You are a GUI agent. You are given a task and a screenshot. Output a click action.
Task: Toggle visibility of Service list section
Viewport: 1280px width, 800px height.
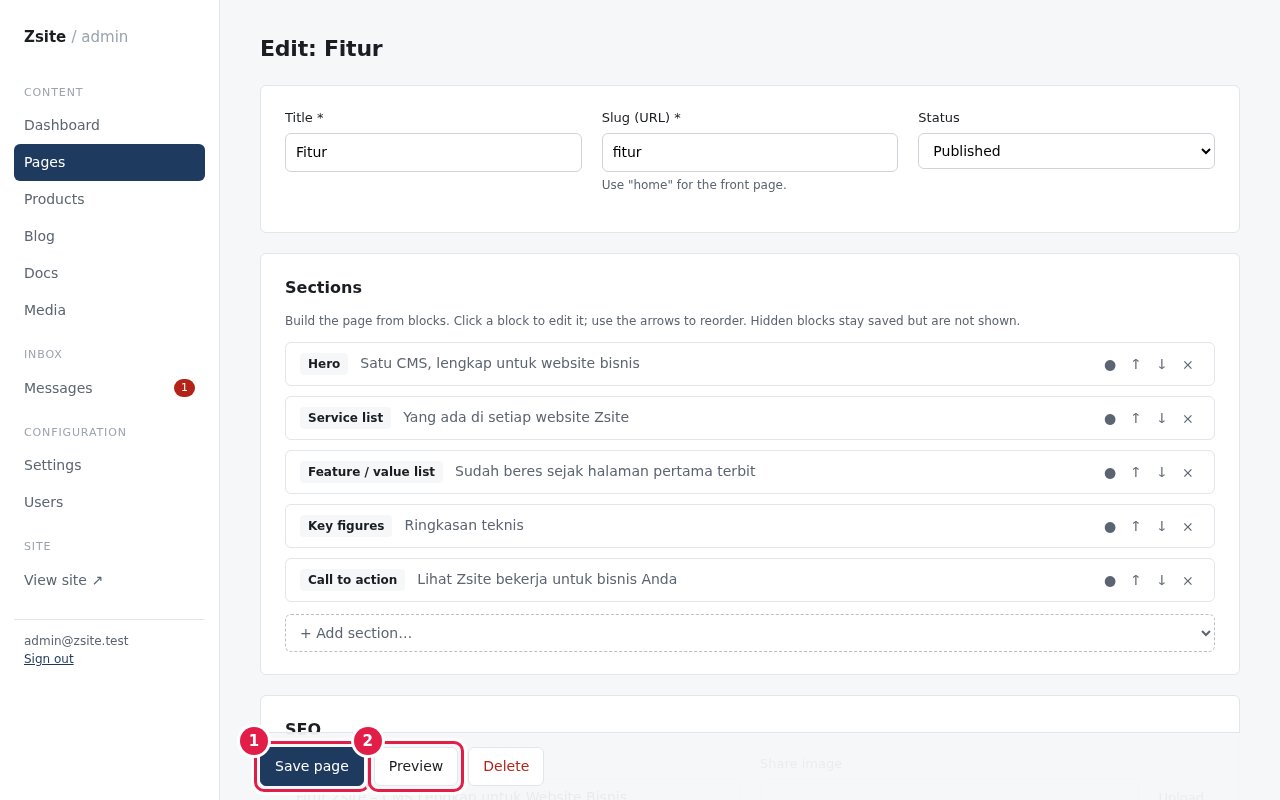pyautogui.click(x=1110, y=418)
